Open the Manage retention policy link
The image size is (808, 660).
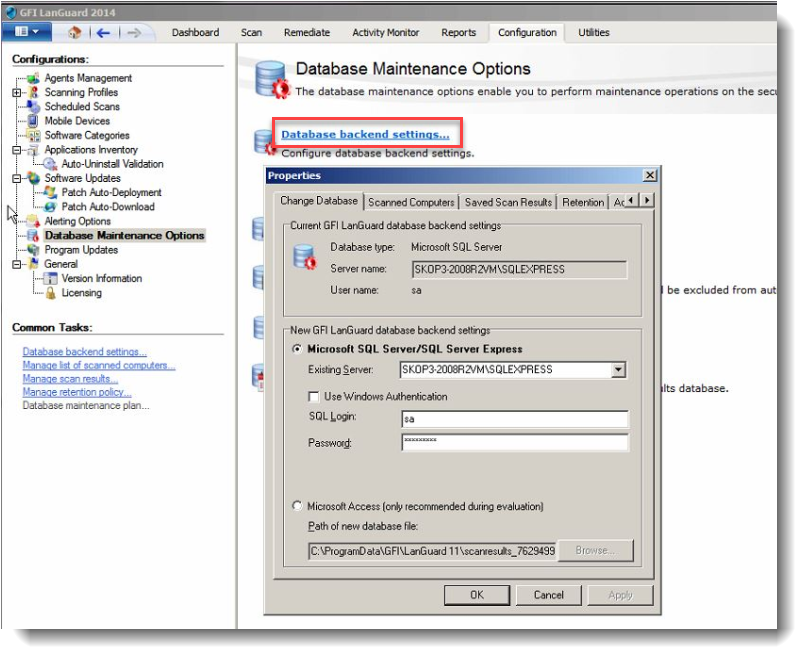tap(77, 393)
